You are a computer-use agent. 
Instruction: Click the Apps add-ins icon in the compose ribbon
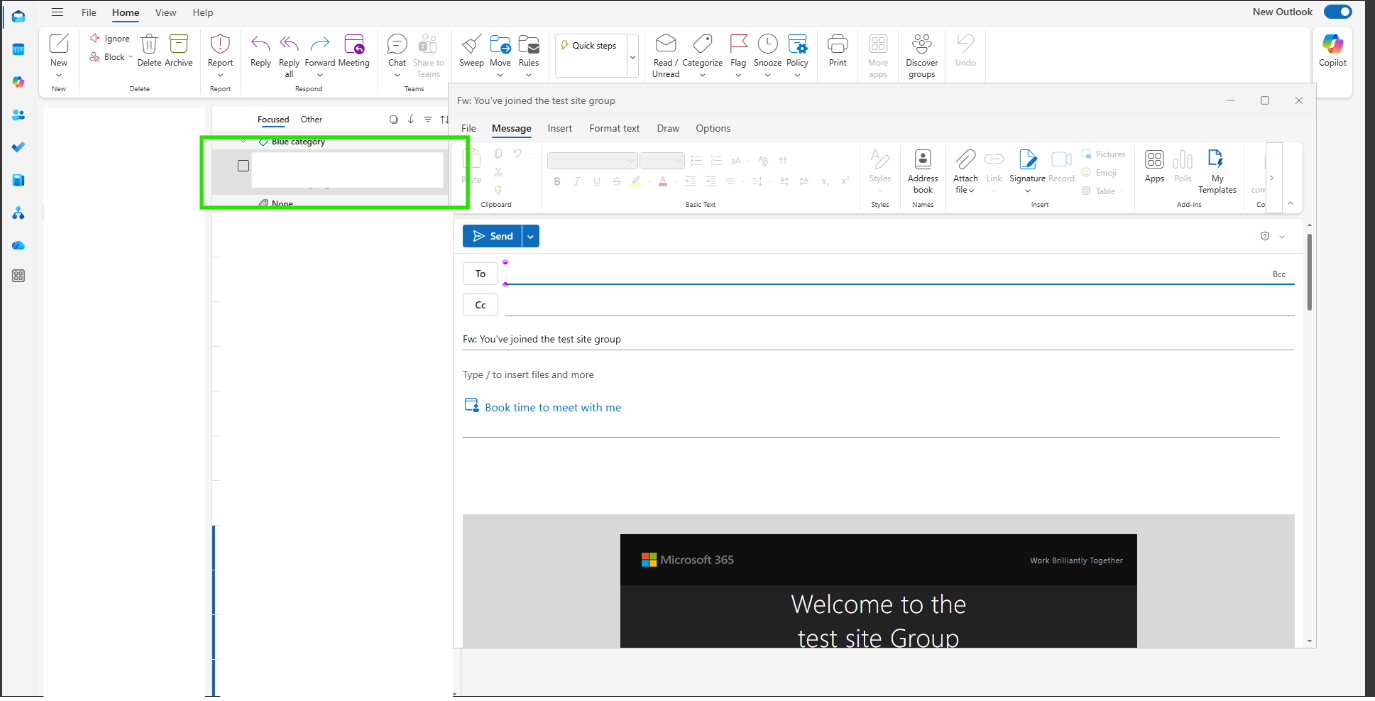tap(1155, 166)
